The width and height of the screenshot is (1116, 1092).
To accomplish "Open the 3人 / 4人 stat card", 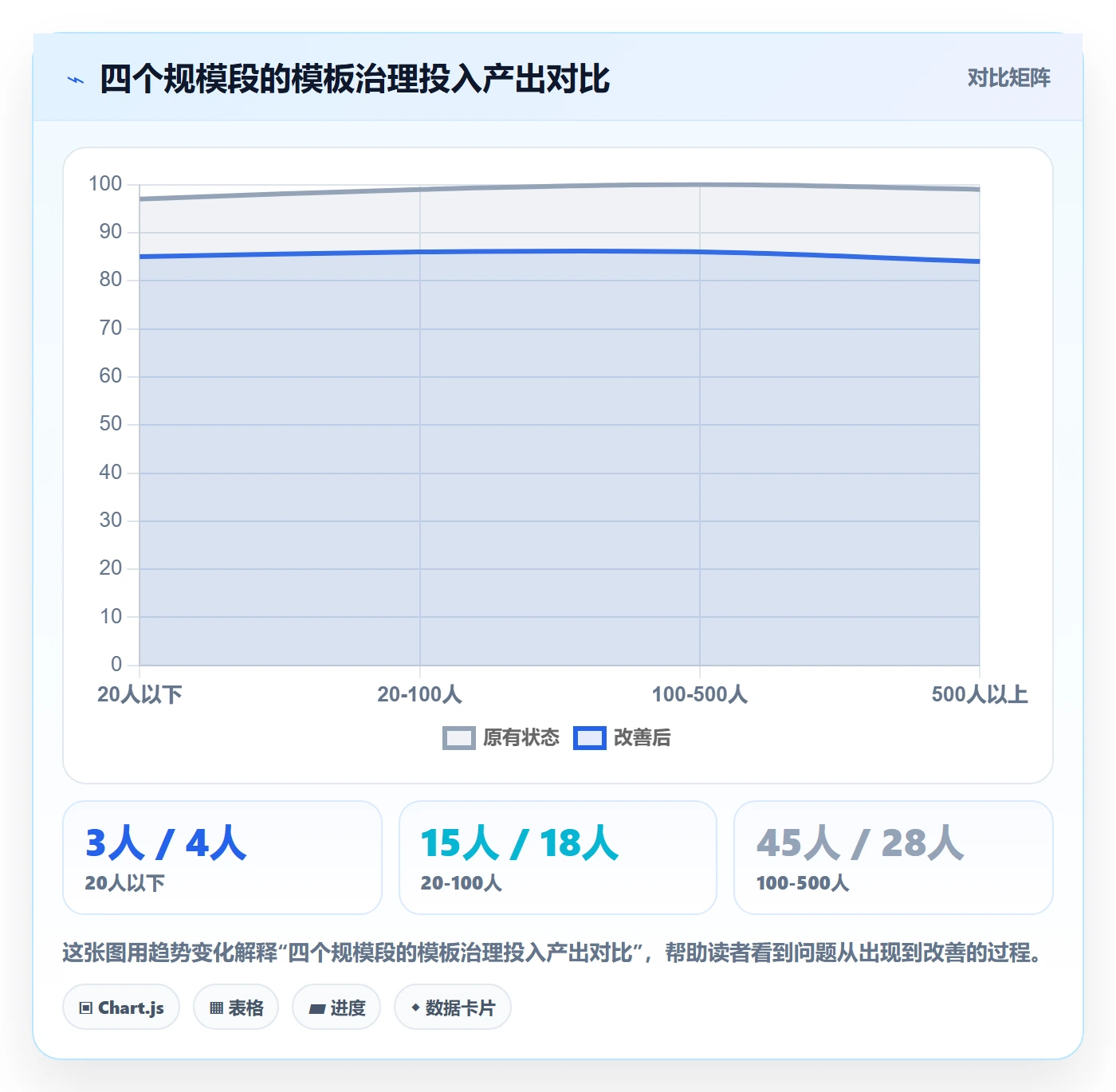I will pyautogui.click(x=222, y=858).
